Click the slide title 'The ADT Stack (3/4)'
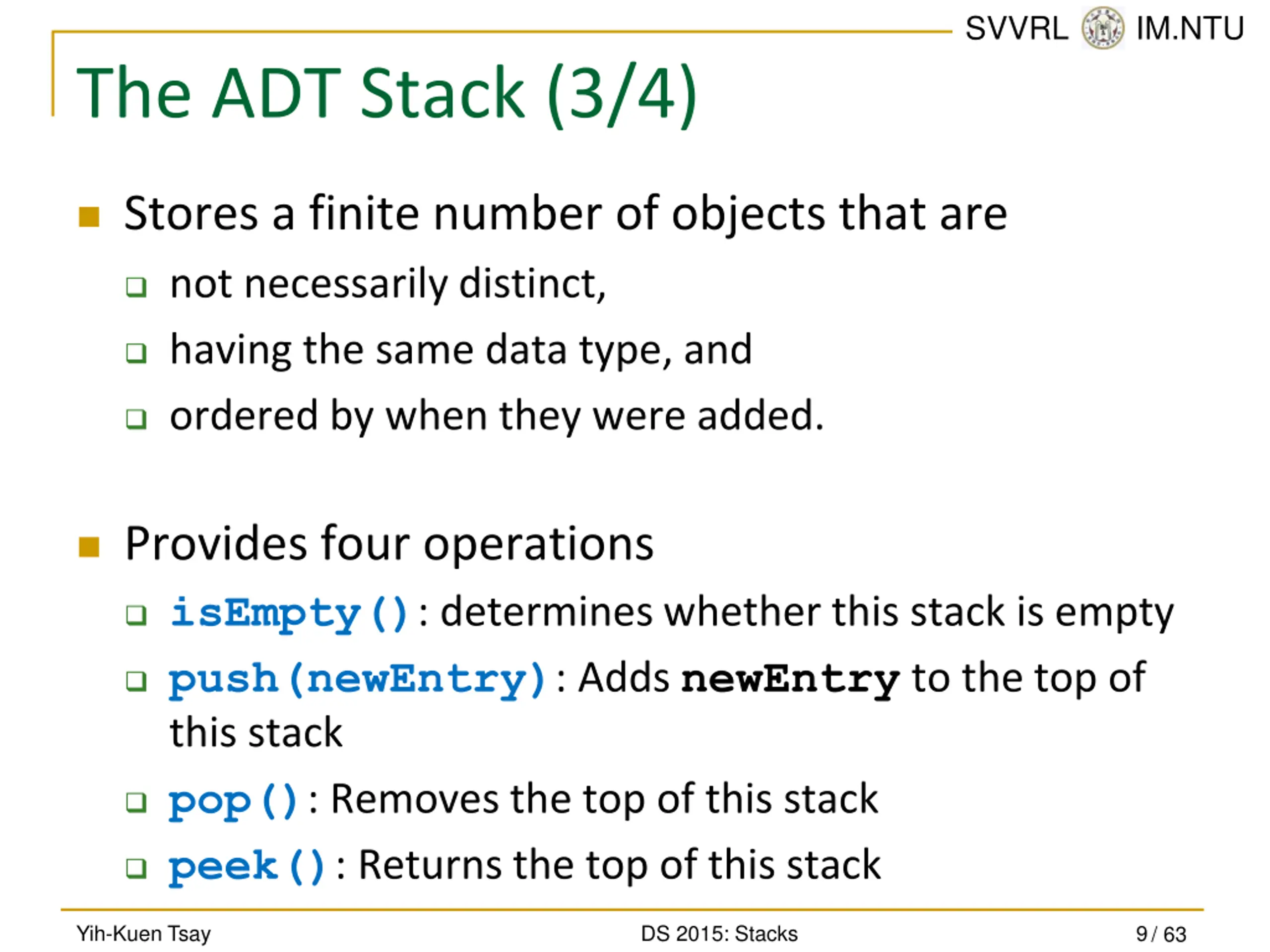The image size is (1270, 952). 386,94
